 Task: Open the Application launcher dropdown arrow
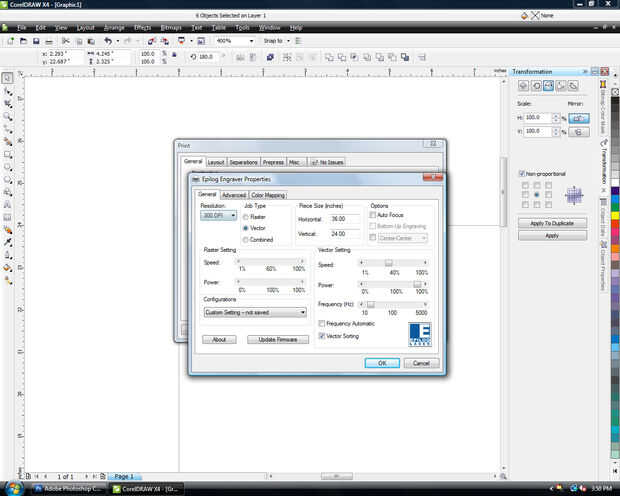[x=191, y=41]
